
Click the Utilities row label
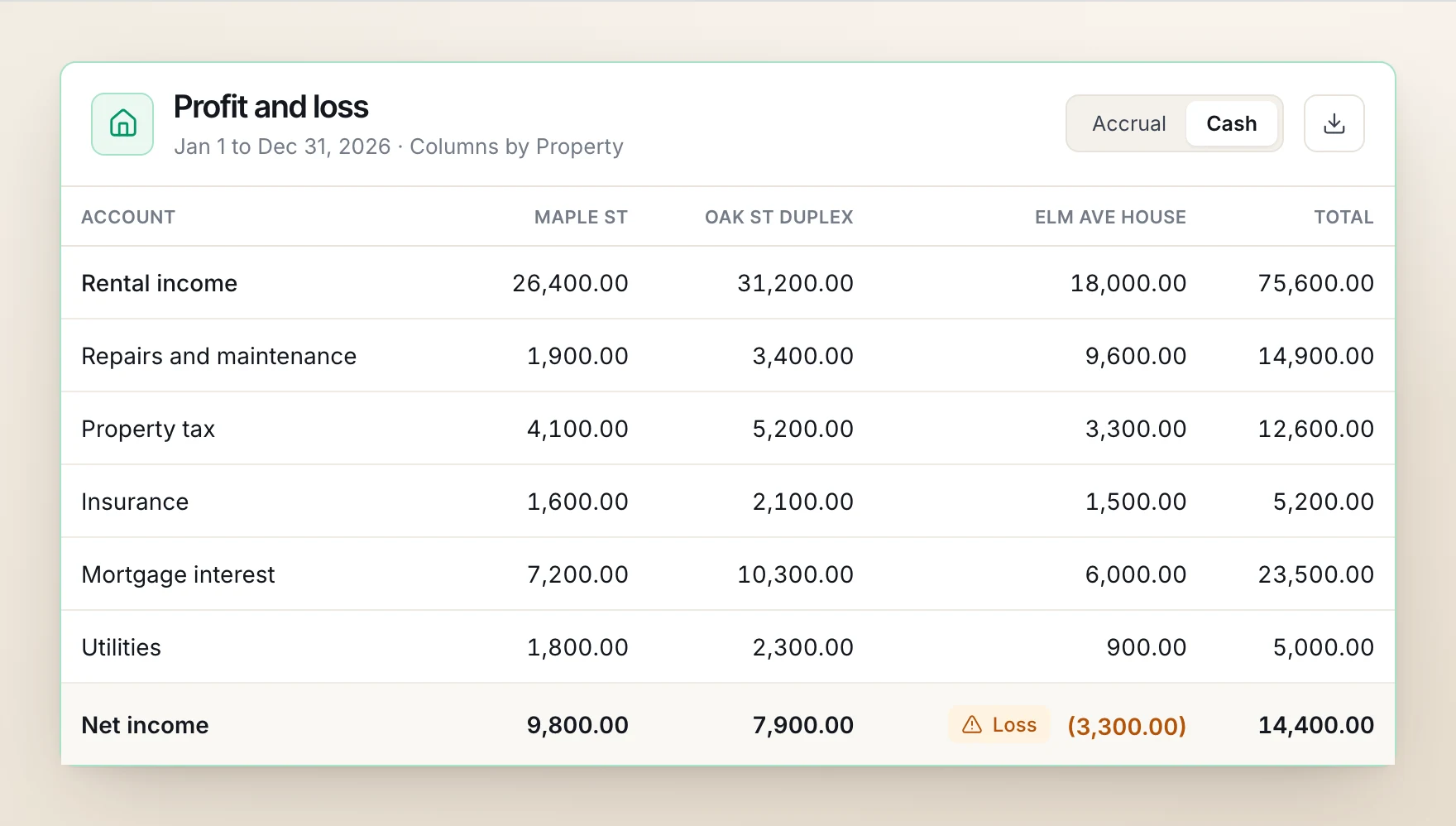point(121,647)
